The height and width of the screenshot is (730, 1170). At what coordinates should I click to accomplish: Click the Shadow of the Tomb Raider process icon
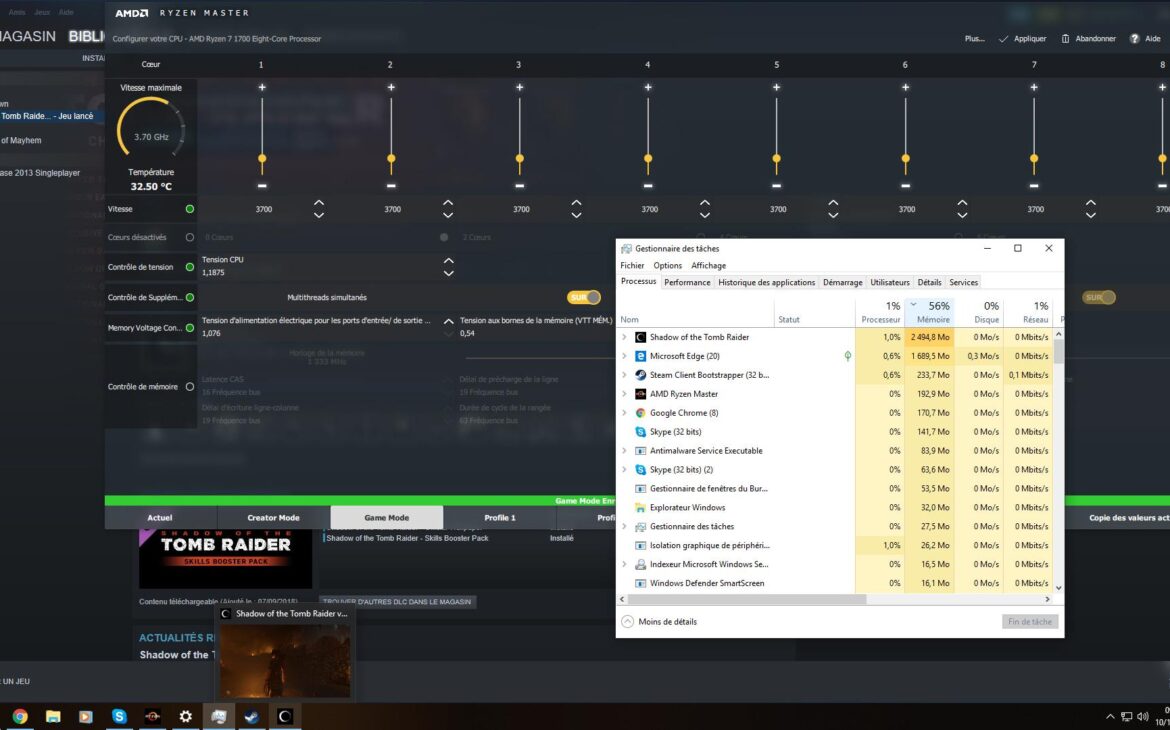pyautogui.click(x=640, y=337)
